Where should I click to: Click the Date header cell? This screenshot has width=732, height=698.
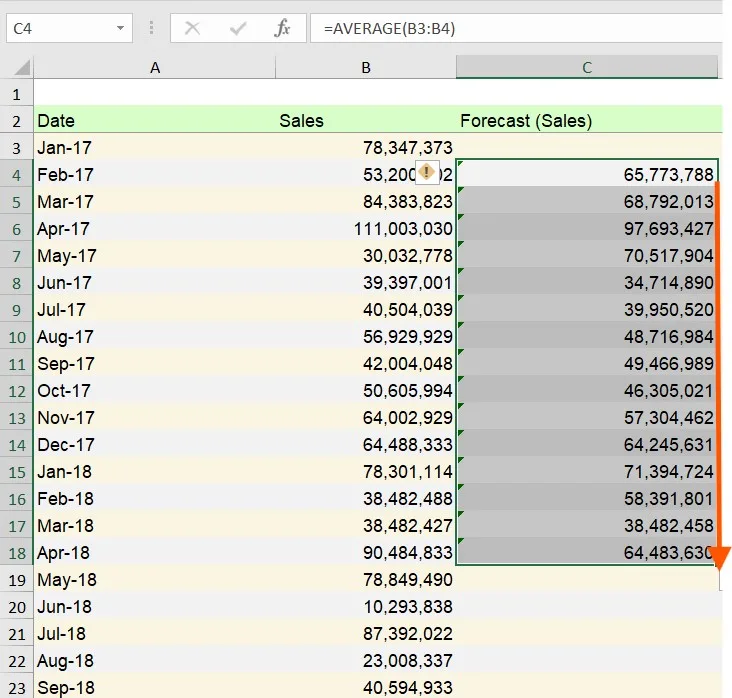click(155, 121)
